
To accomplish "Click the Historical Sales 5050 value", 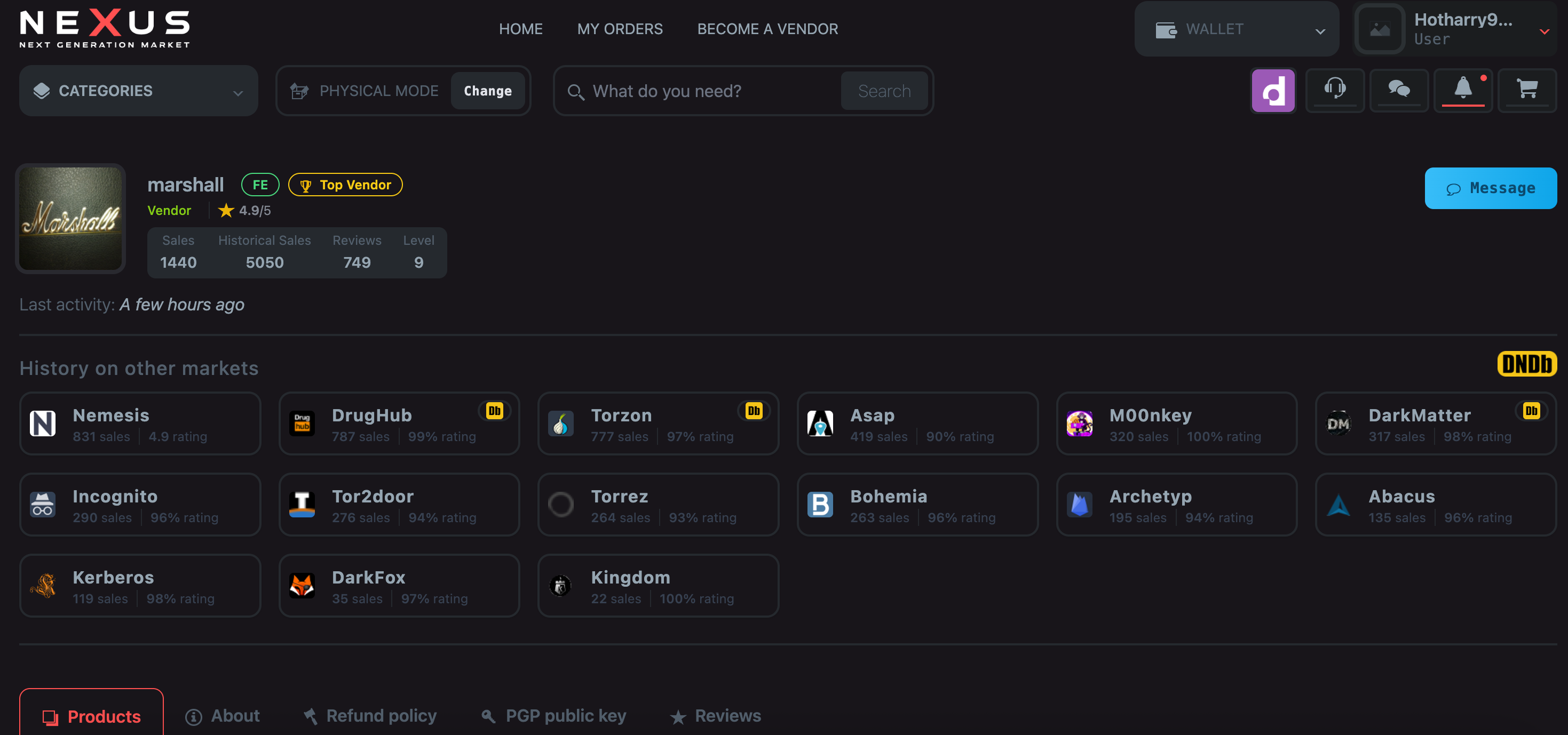I will click(264, 262).
